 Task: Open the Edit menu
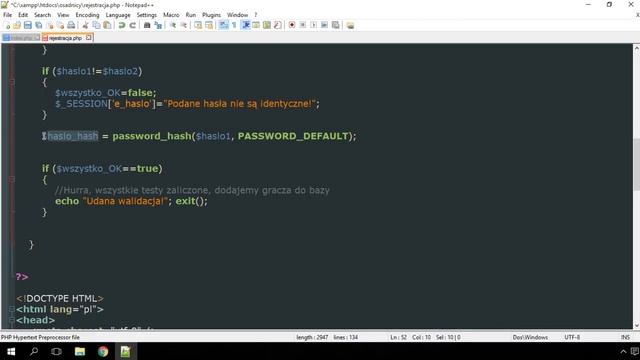coord(23,15)
